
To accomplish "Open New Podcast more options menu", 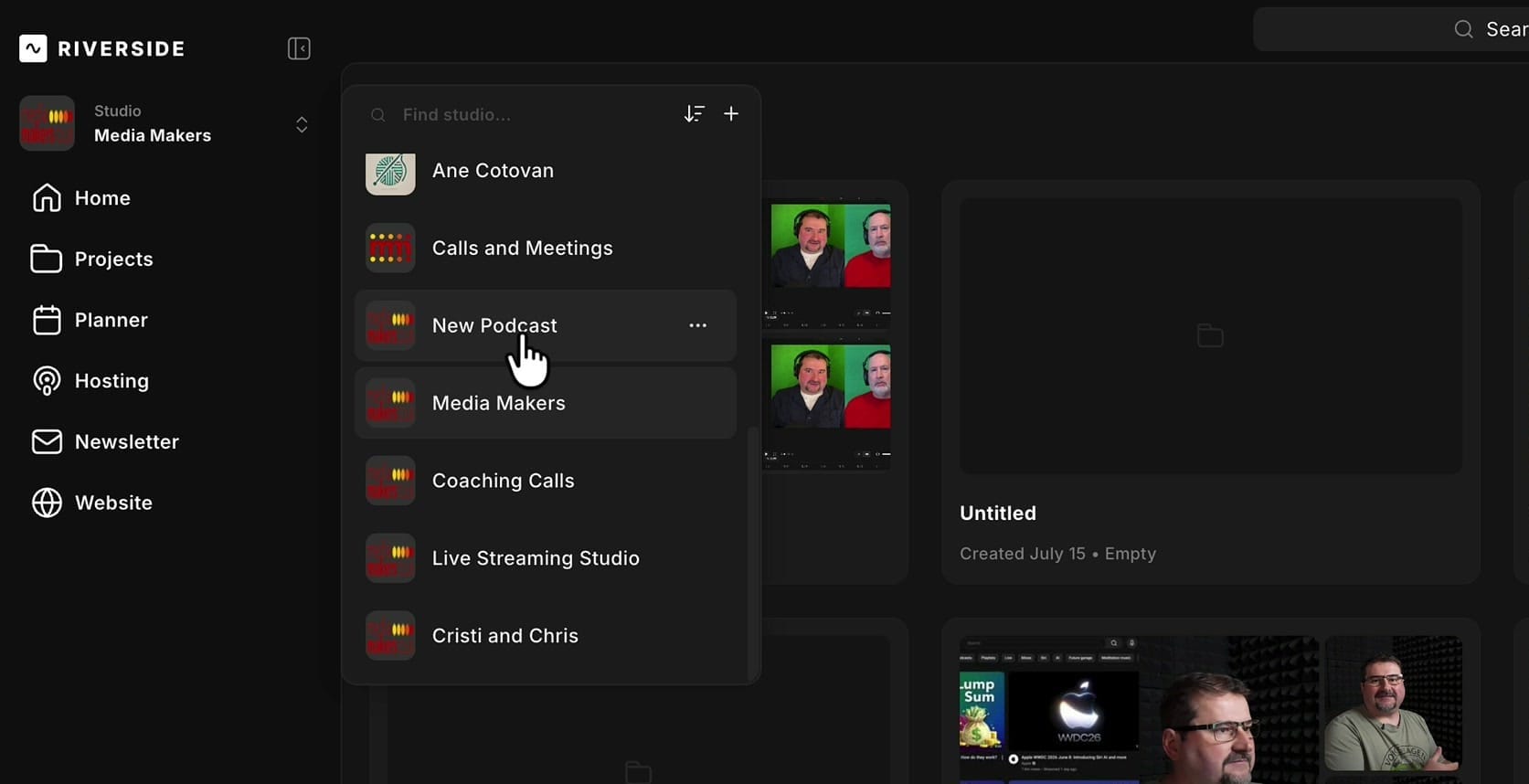I will click(x=698, y=325).
